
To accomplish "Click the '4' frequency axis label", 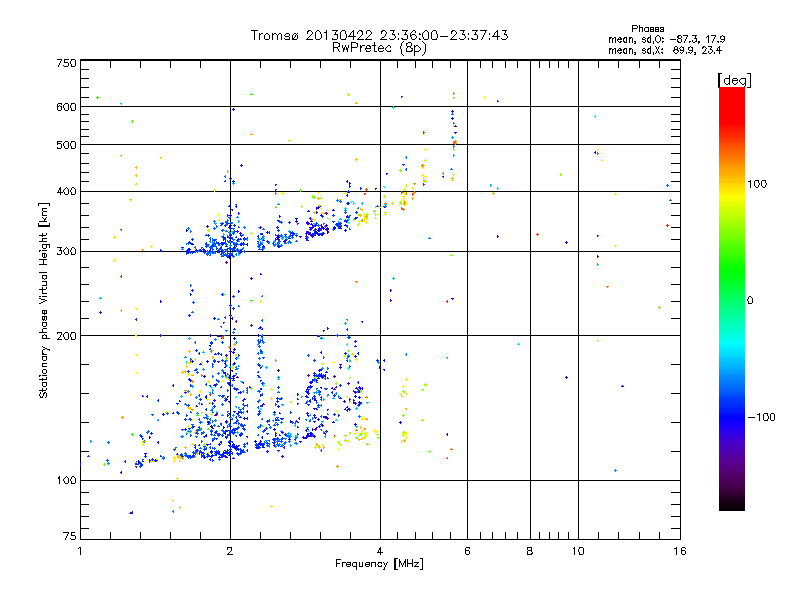I will tap(380, 551).
